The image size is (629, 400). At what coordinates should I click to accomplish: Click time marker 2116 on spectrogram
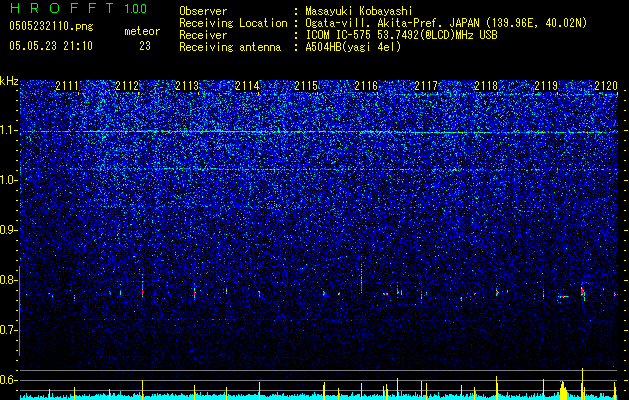point(366,86)
